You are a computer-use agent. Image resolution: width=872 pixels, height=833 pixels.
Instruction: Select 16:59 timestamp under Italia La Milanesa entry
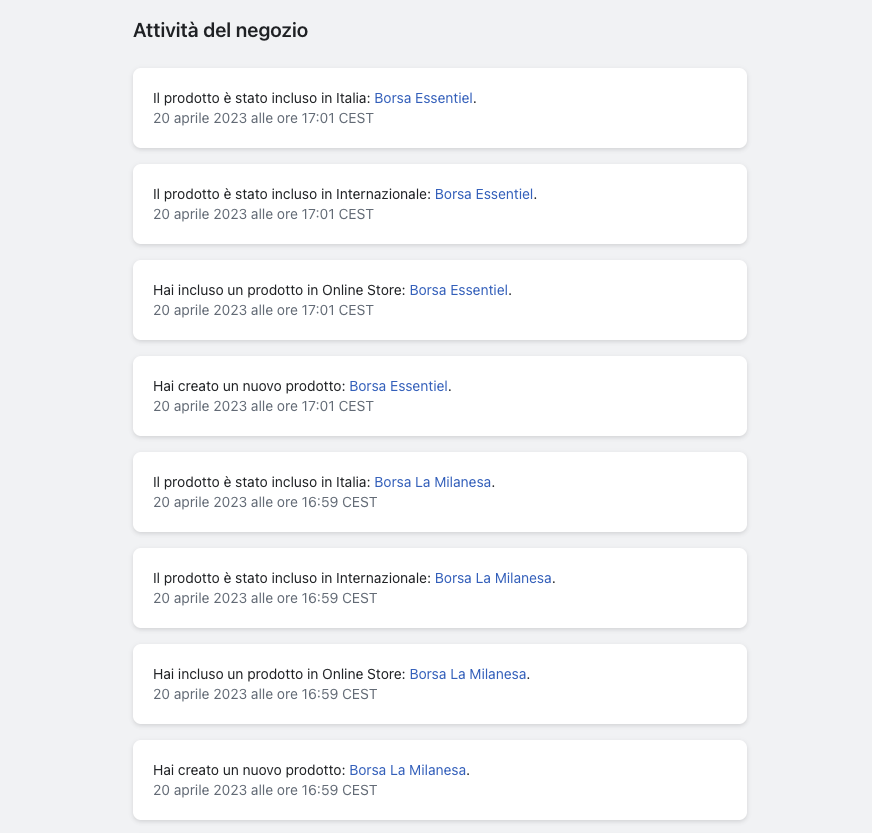[x=265, y=503]
